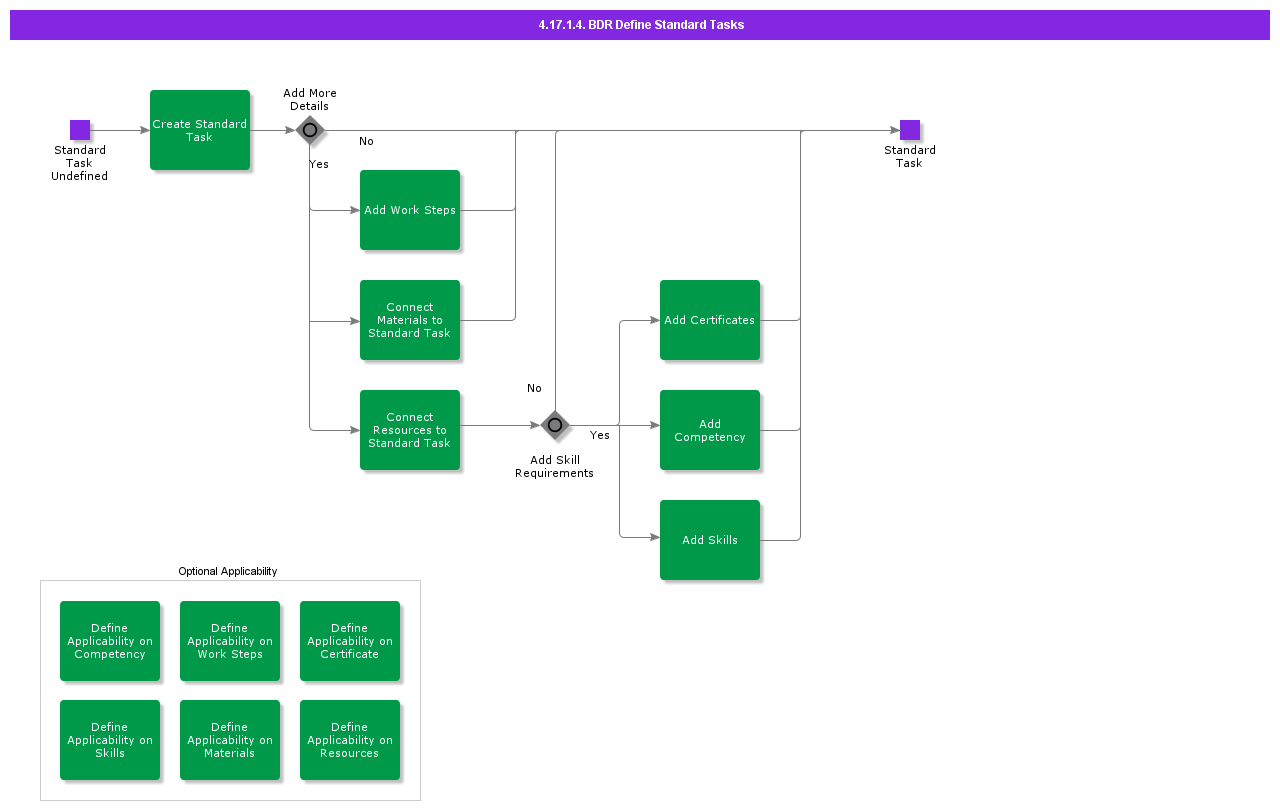Open the Create Standard Task box

point(200,130)
